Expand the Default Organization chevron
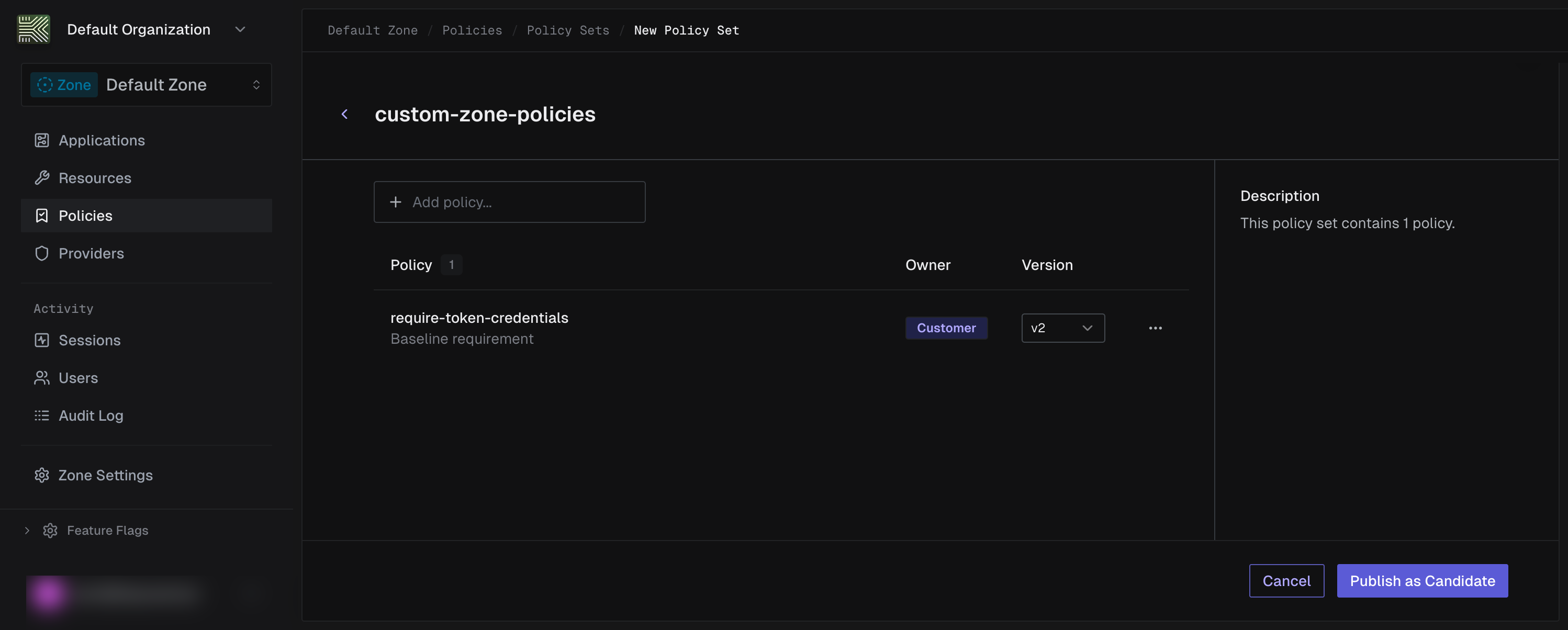Image resolution: width=1568 pixels, height=630 pixels. point(239,29)
